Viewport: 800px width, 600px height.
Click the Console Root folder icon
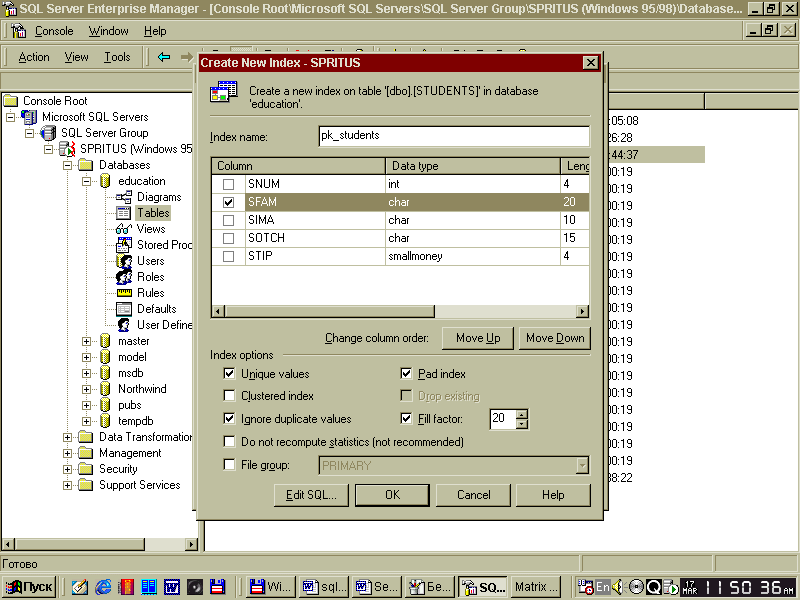[x=11, y=101]
